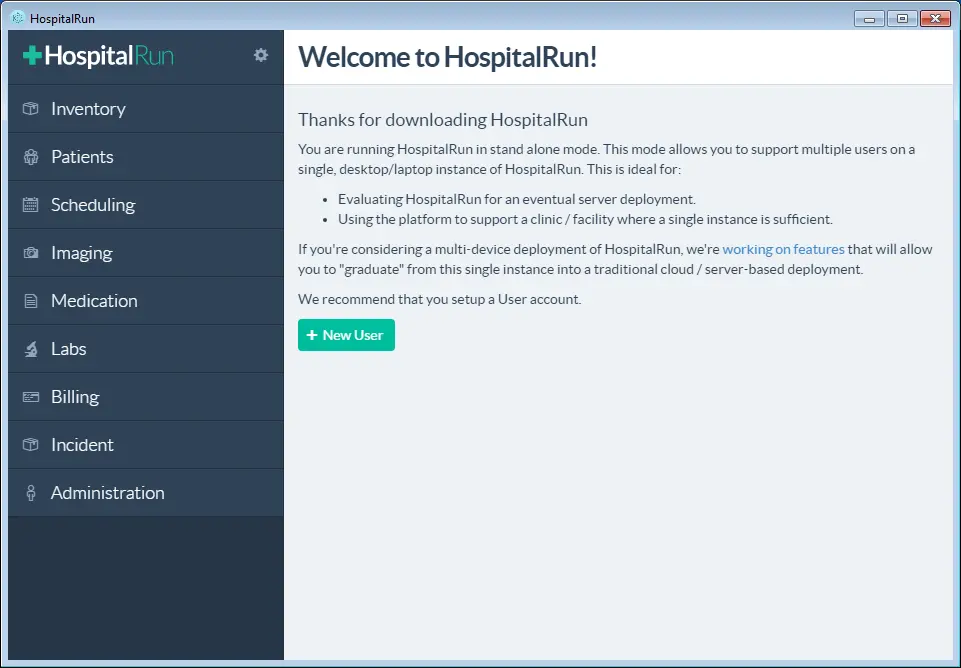Navigate to Patients in the sidebar
This screenshot has width=961, height=668.
coord(82,156)
